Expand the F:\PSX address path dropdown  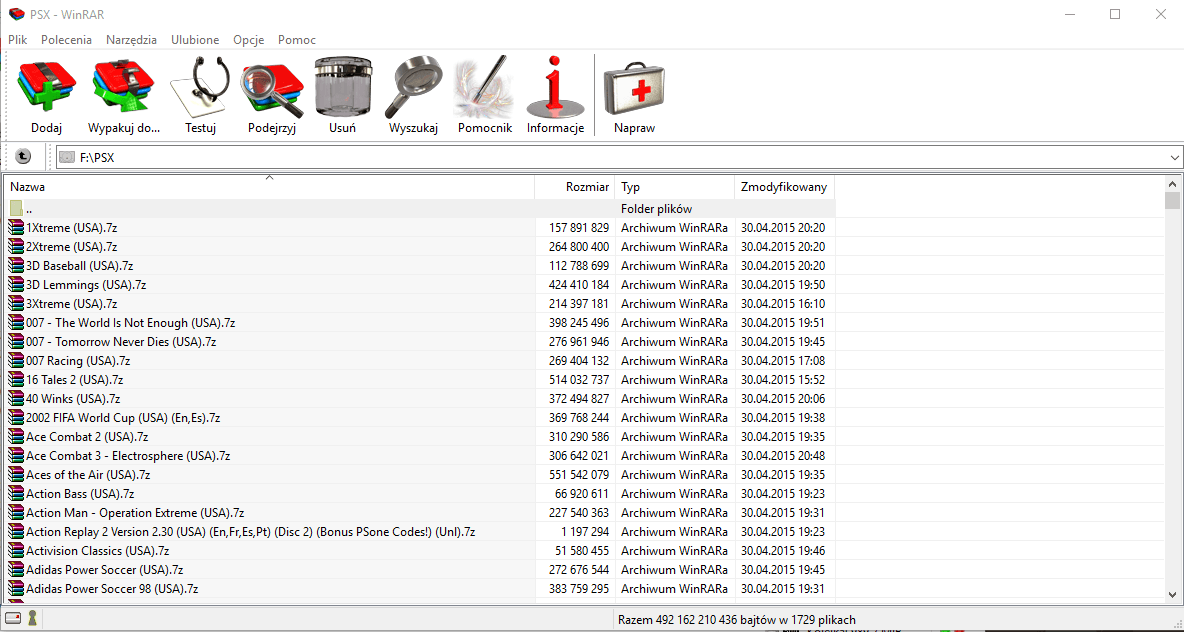(1174, 158)
